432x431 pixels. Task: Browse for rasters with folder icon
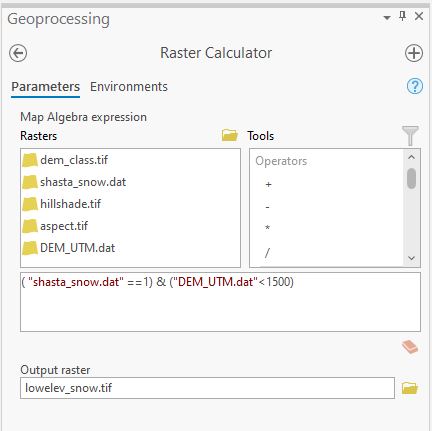230,135
